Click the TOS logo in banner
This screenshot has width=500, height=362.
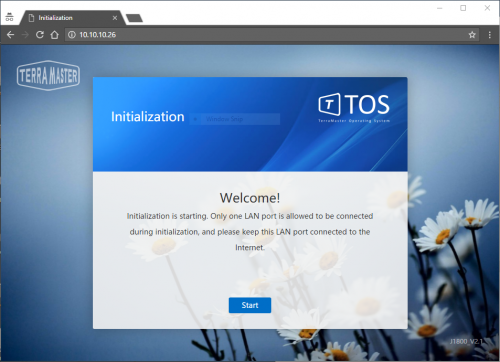click(354, 107)
